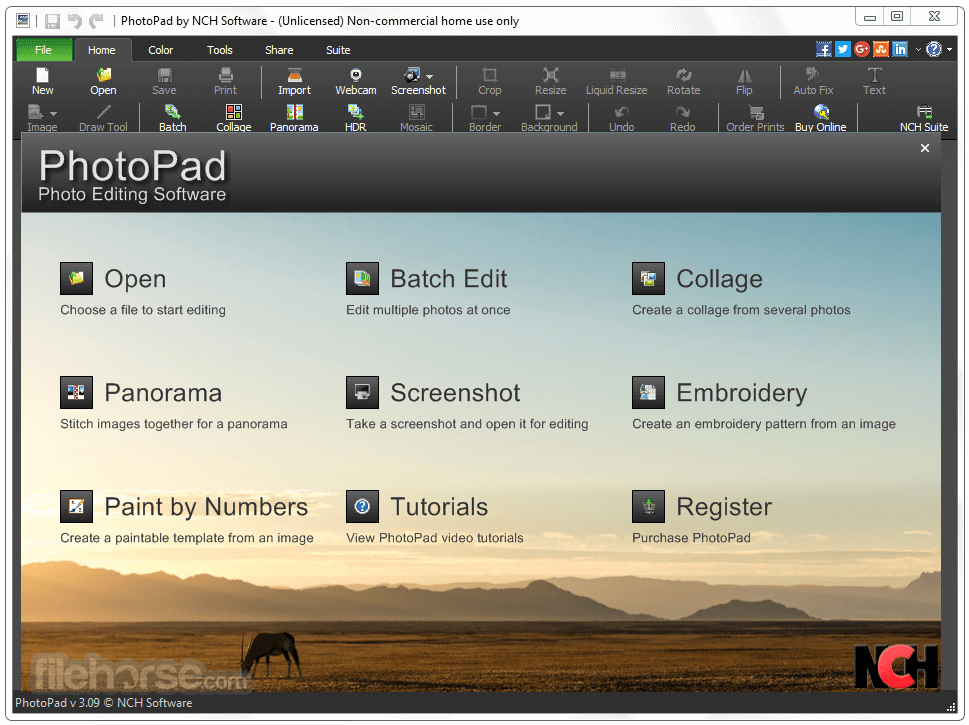Expand the Screenshot dropdown arrow in the toolbar
Image resolution: width=969 pixels, height=725 pixels.
(429, 77)
